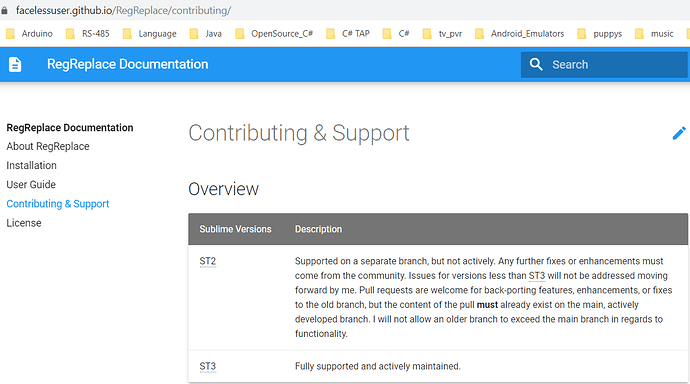The width and height of the screenshot is (690, 384).
Task: Open the Language bookmark folder
Action: click(149, 33)
